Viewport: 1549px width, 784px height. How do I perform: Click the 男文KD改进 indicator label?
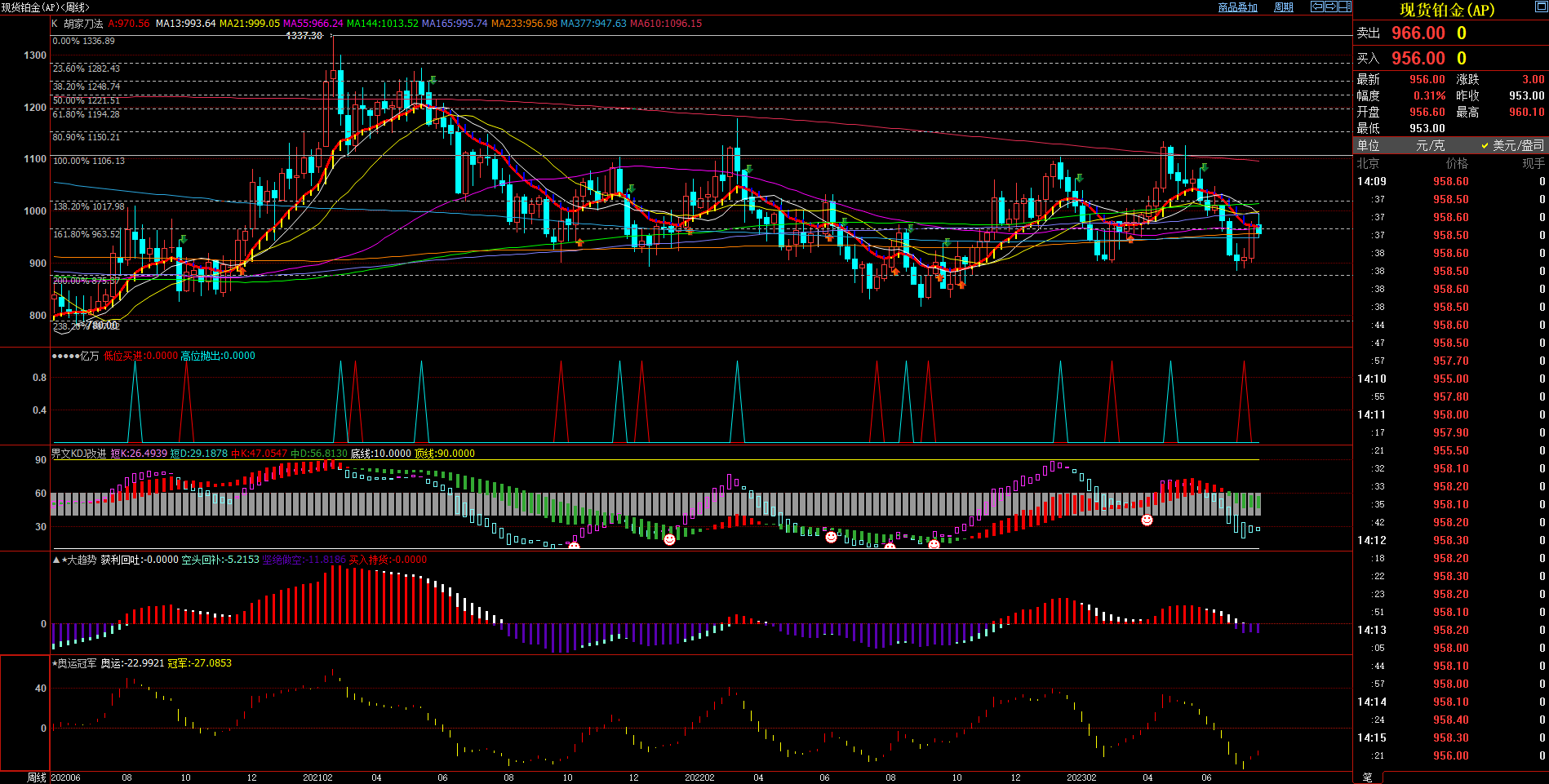(79, 454)
